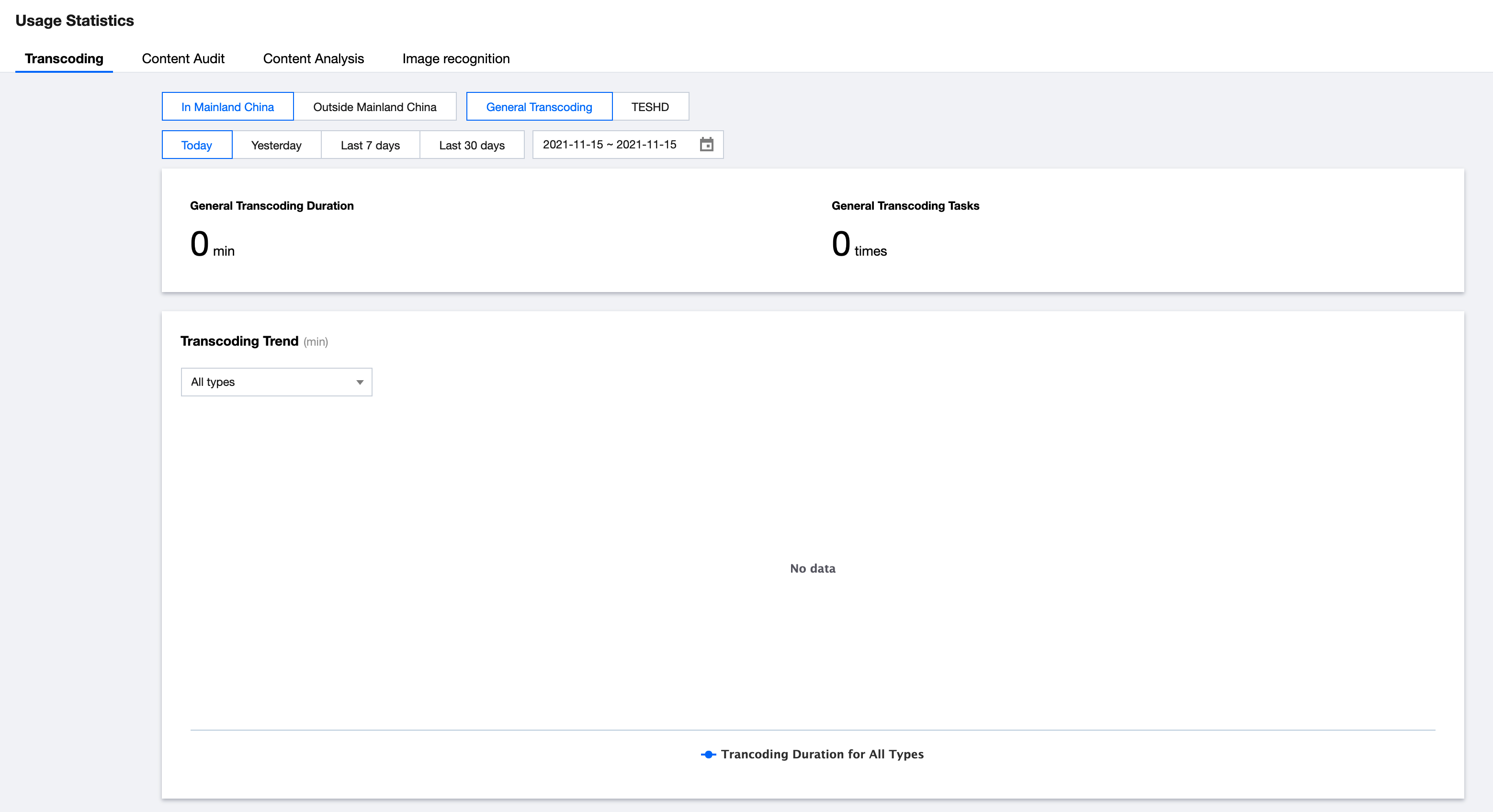Select In Mainland China region
Viewport: 1493px width, 812px height.
[227, 107]
